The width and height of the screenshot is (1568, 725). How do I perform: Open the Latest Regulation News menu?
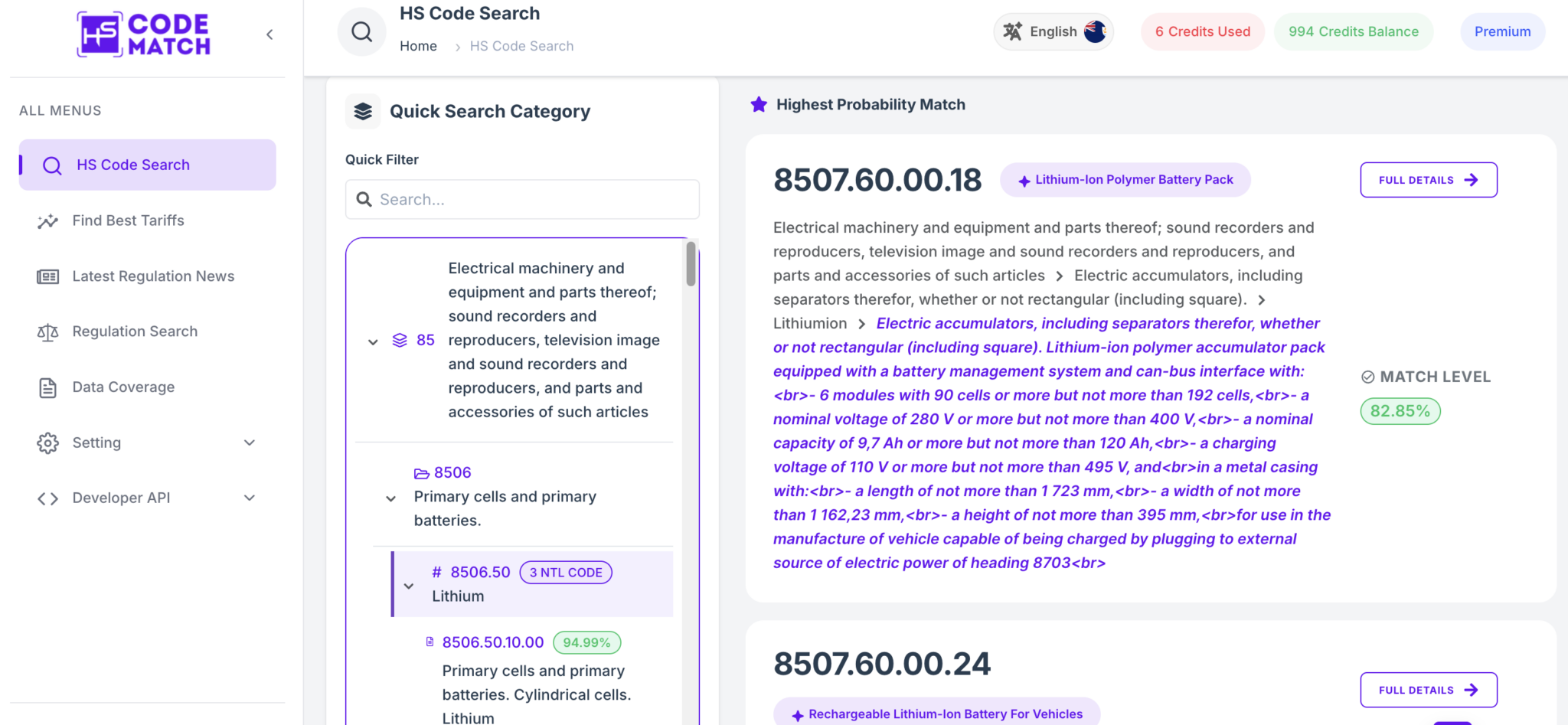tap(148, 276)
